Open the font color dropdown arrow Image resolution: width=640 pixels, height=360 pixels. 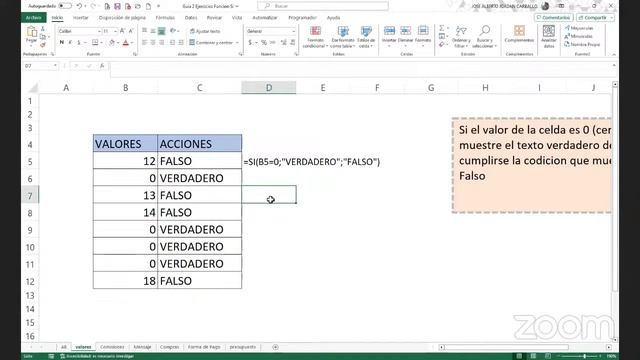[132, 42]
